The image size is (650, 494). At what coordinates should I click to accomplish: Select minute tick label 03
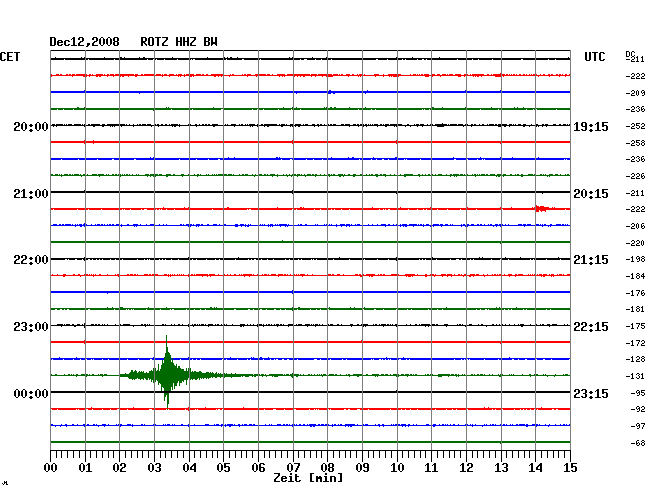coord(154,467)
